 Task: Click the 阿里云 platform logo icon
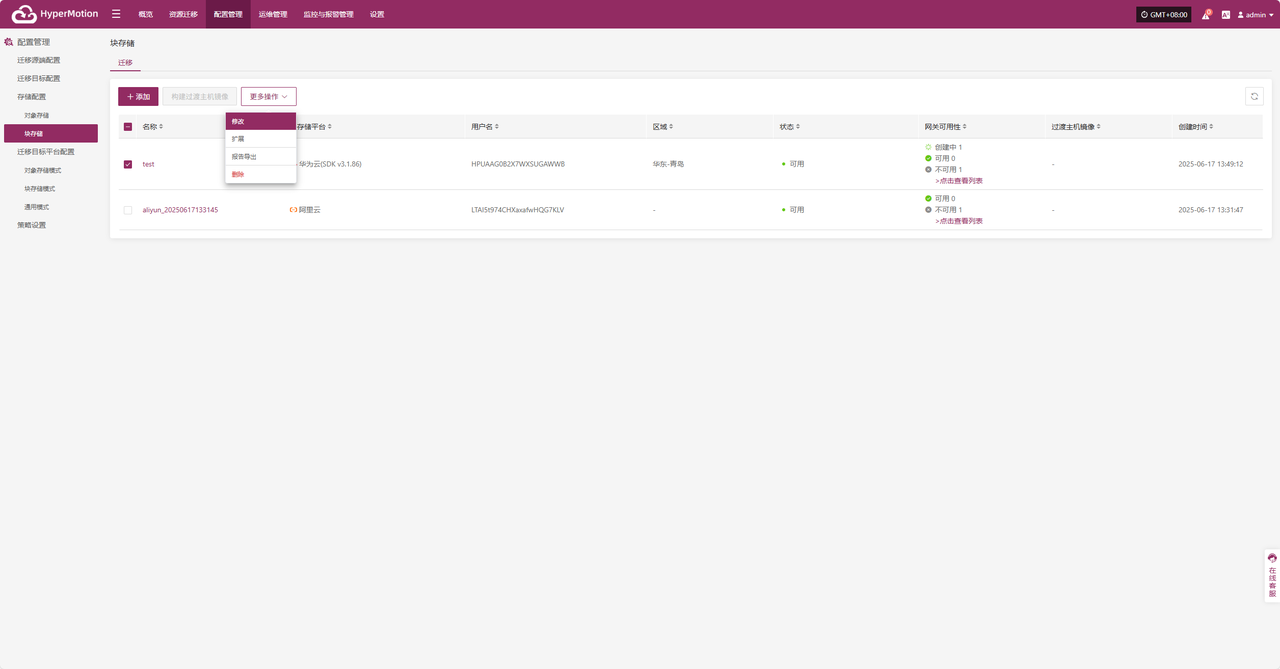point(293,210)
